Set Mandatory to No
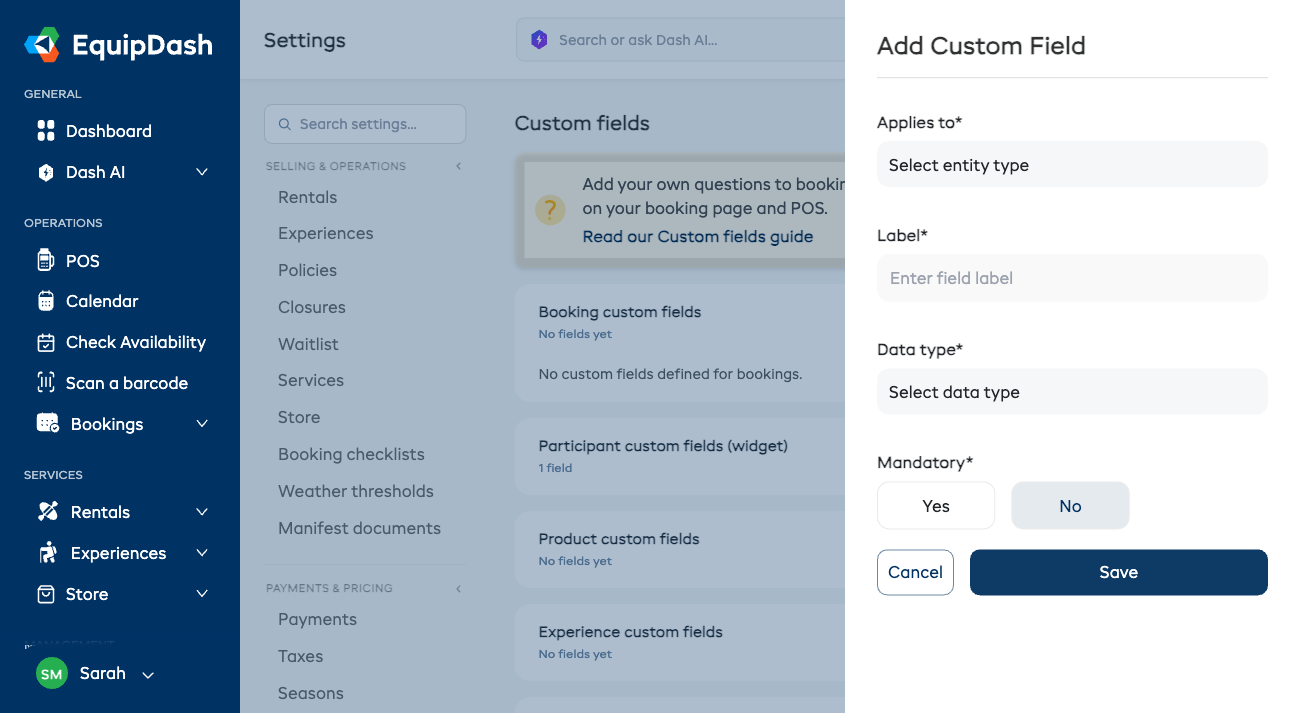This screenshot has width=1300, height=713. coord(1070,506)
